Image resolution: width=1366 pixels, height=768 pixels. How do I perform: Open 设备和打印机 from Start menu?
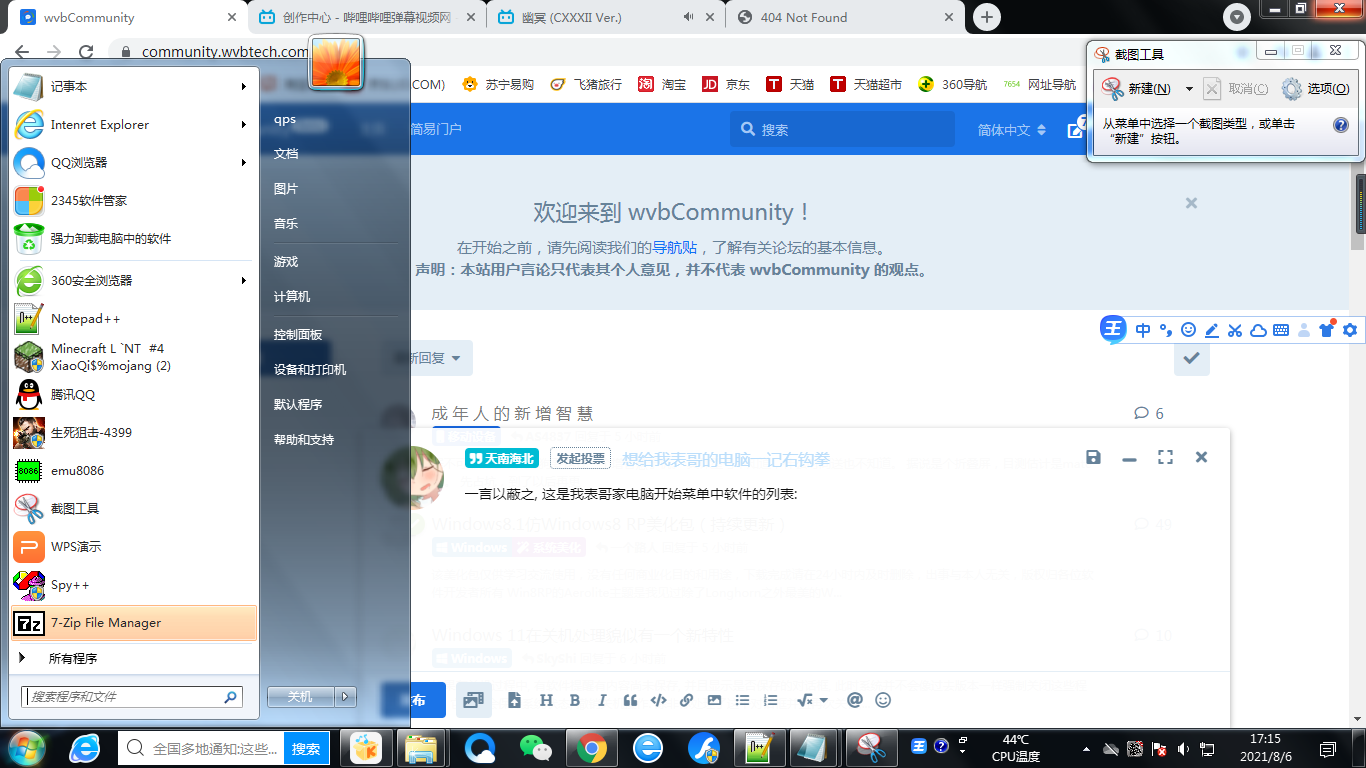pos(310,370)
